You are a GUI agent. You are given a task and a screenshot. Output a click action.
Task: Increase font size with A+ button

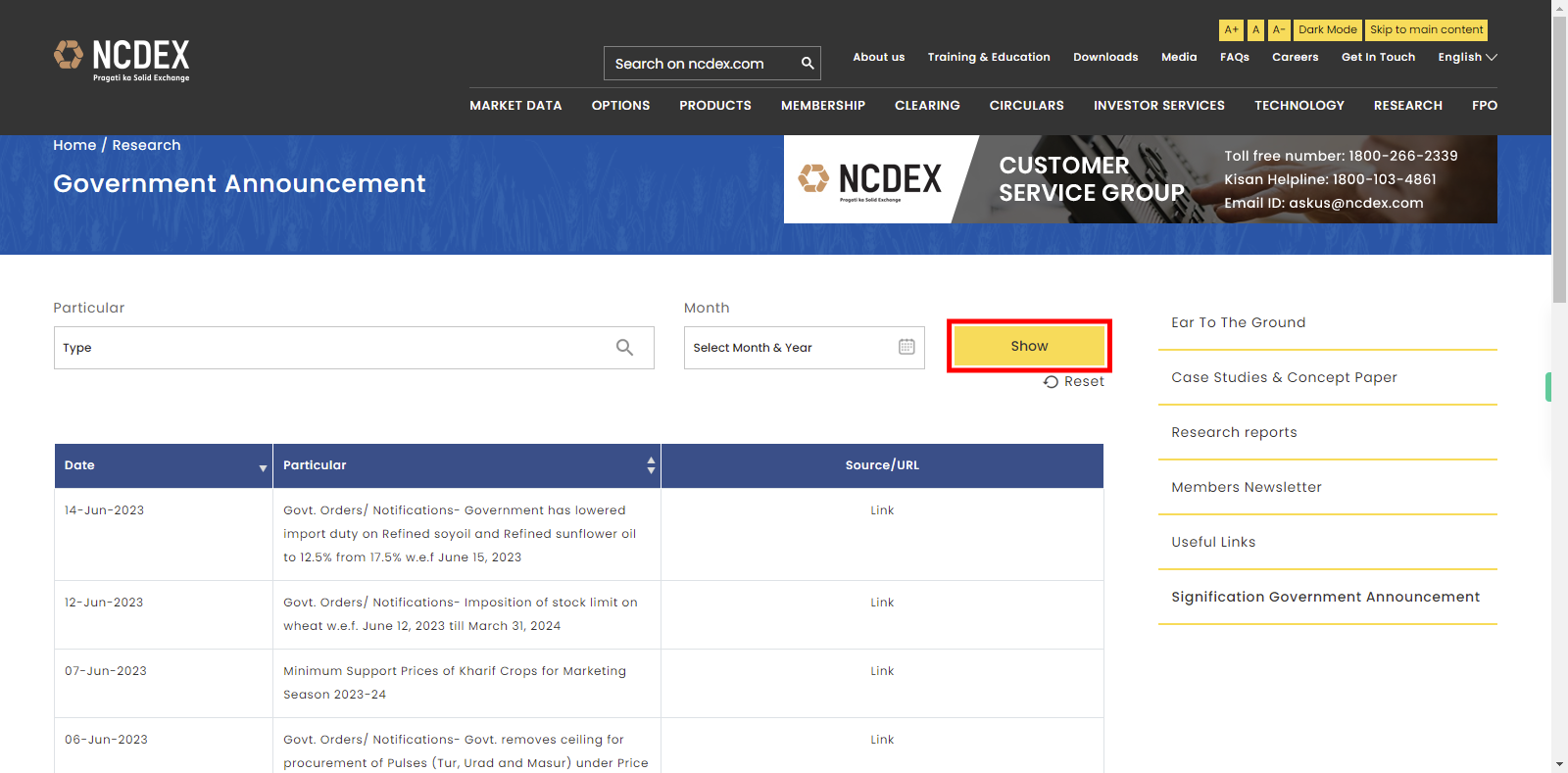[1231, 29]
